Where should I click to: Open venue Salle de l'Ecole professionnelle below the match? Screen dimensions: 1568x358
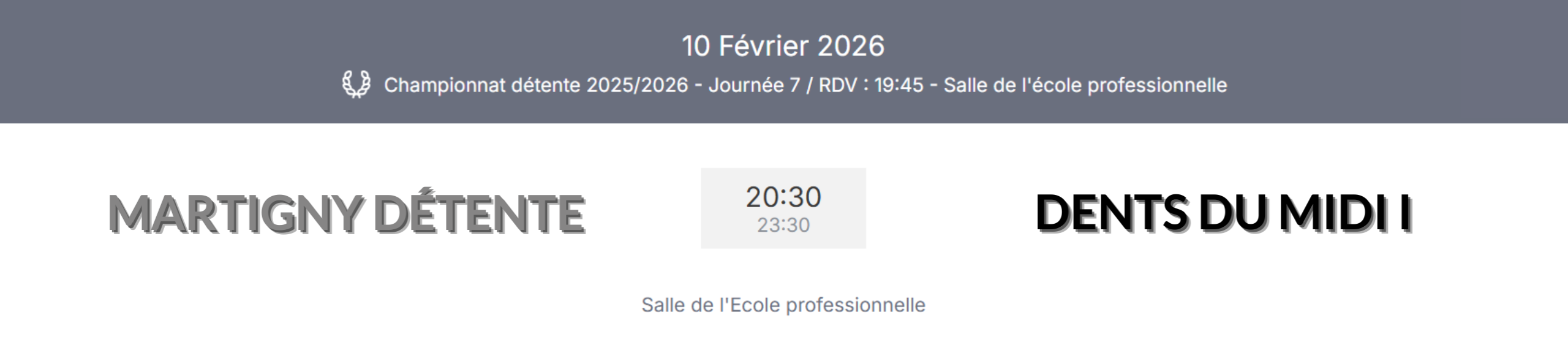783,305
